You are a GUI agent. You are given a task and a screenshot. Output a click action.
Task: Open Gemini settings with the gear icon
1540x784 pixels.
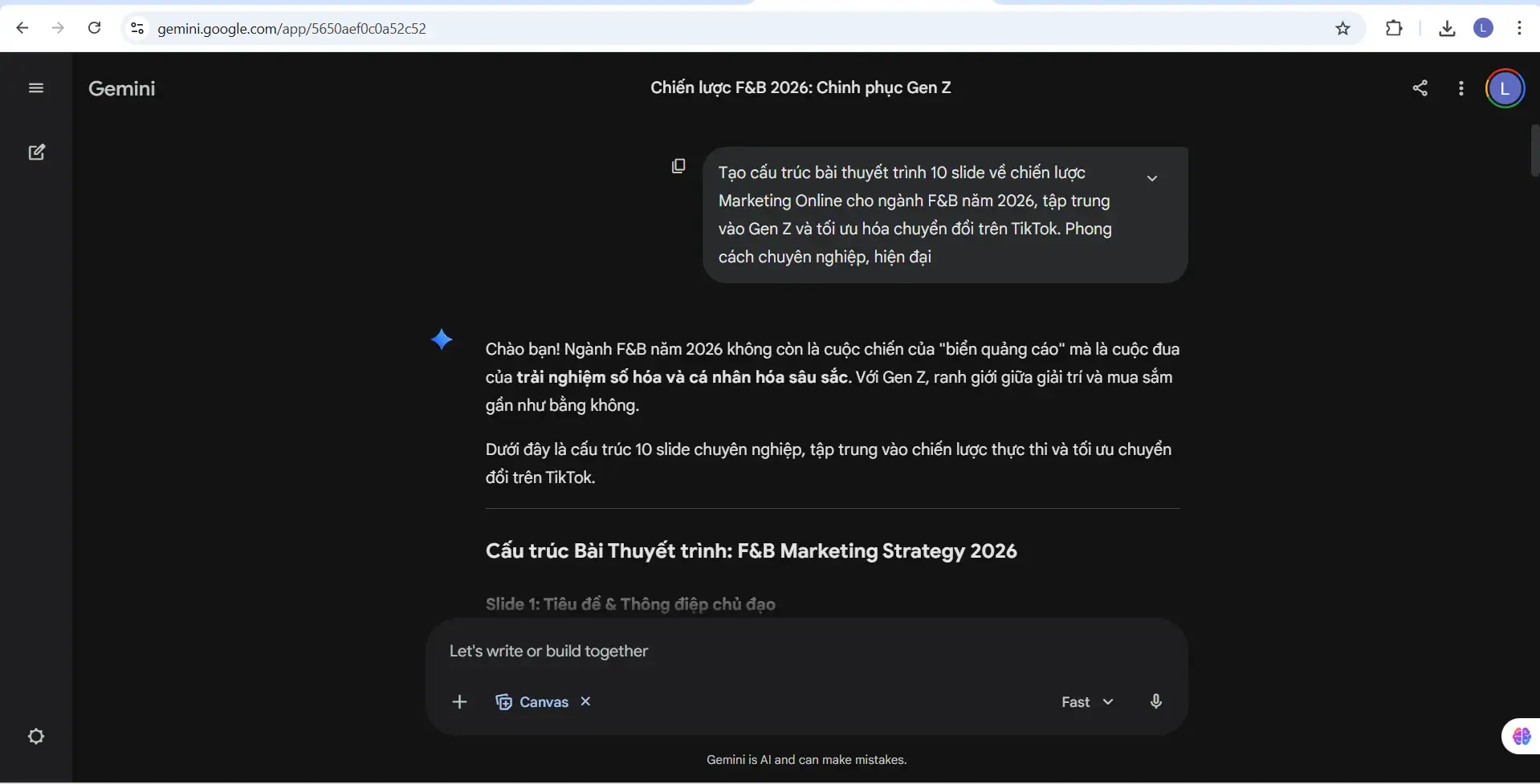click(x=36, y=736)
